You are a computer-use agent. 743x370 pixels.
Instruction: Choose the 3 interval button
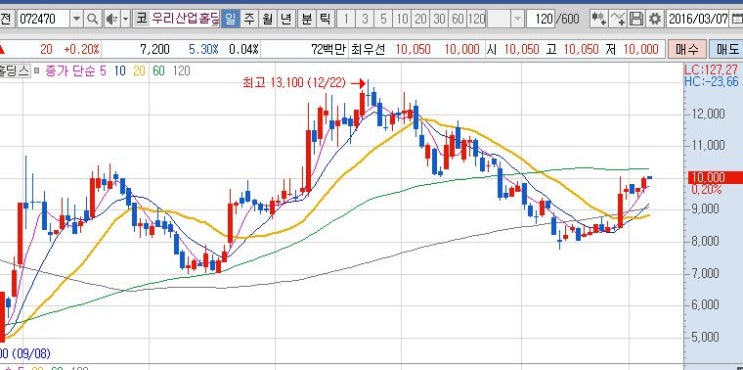364,19
